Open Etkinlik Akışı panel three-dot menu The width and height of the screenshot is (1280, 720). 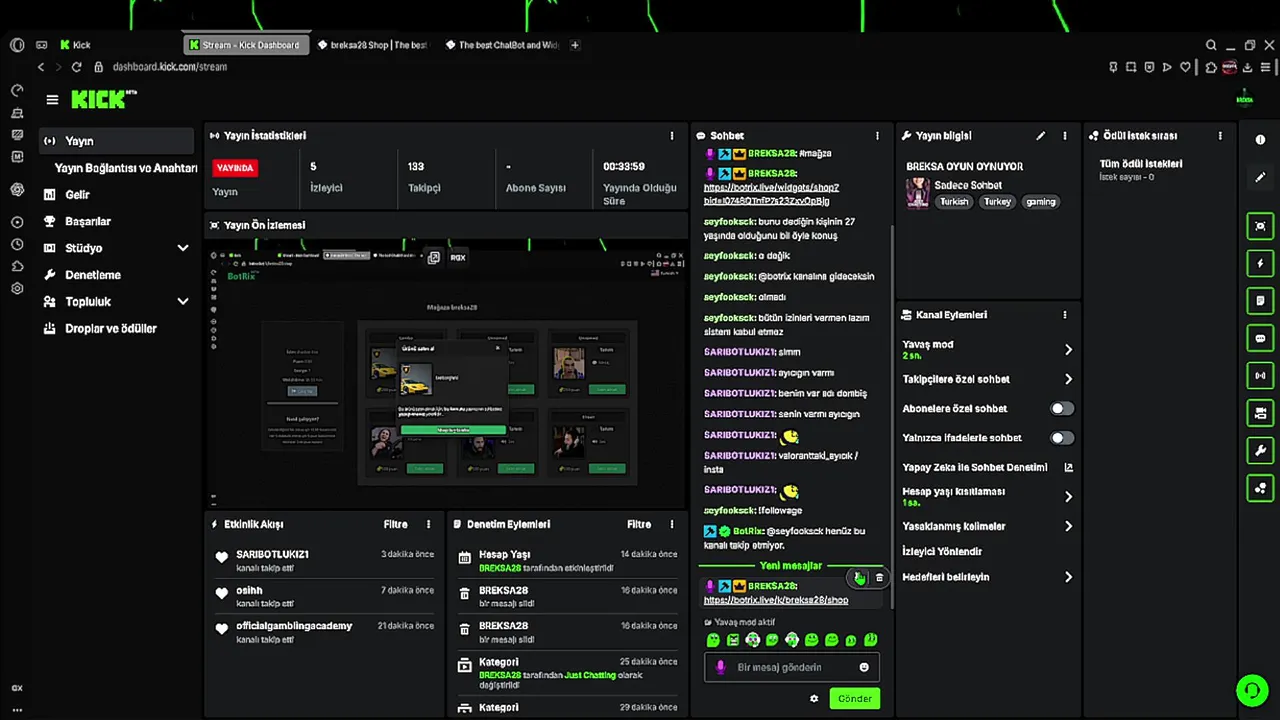coord(429,524)
